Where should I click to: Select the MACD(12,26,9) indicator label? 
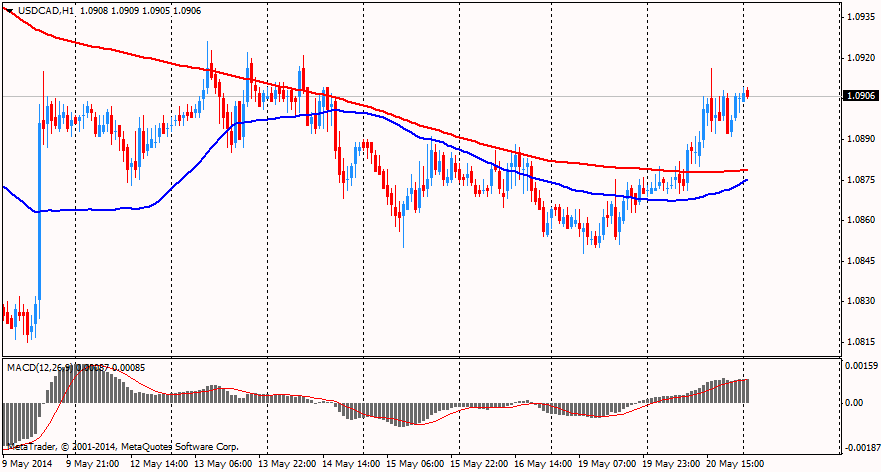[x=40, y=368]
